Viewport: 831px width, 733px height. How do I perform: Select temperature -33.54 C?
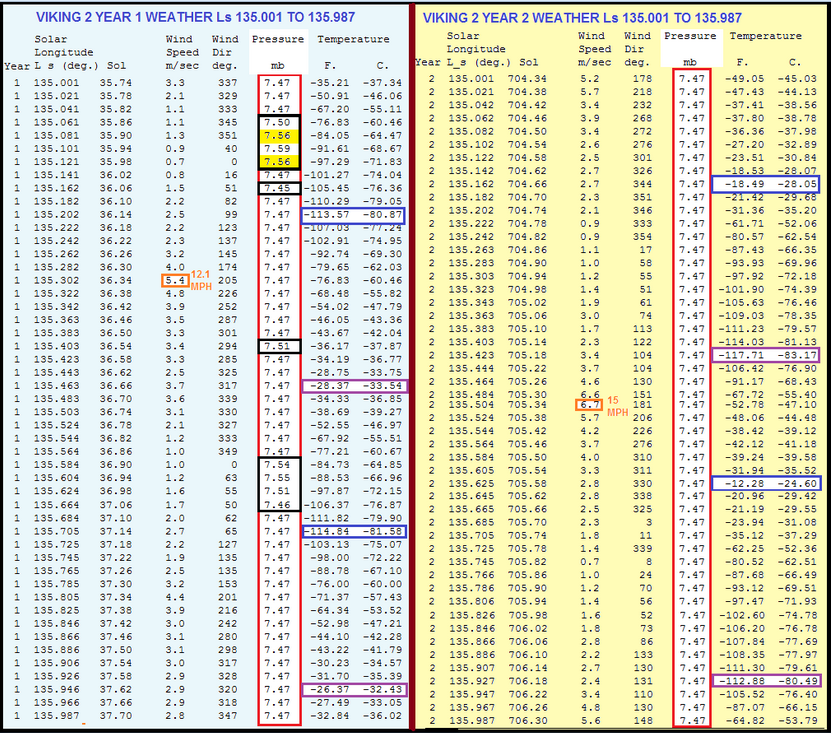[x=382, y=386]
